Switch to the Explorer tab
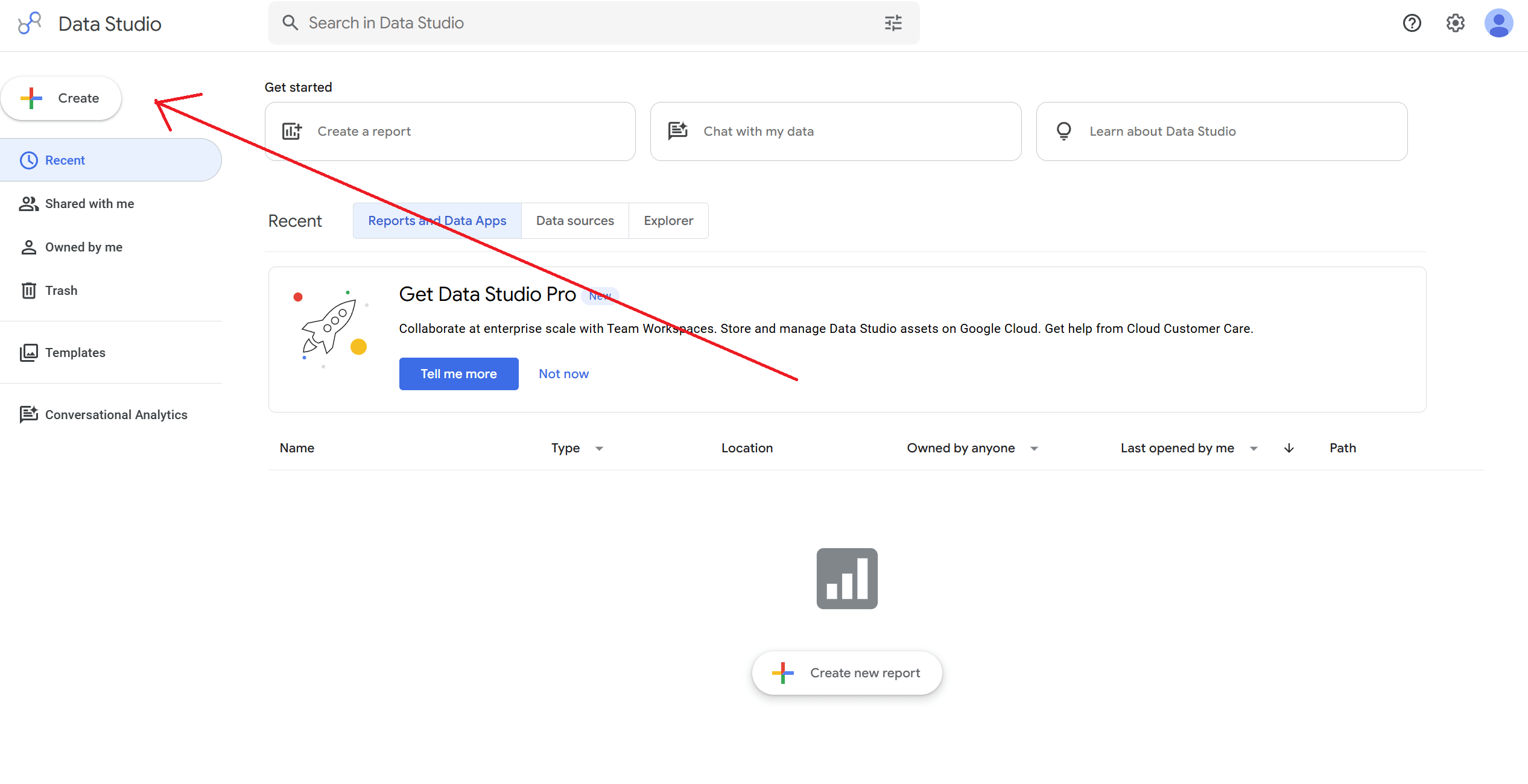Screen dimensions: 1528x784 [668, 221]
